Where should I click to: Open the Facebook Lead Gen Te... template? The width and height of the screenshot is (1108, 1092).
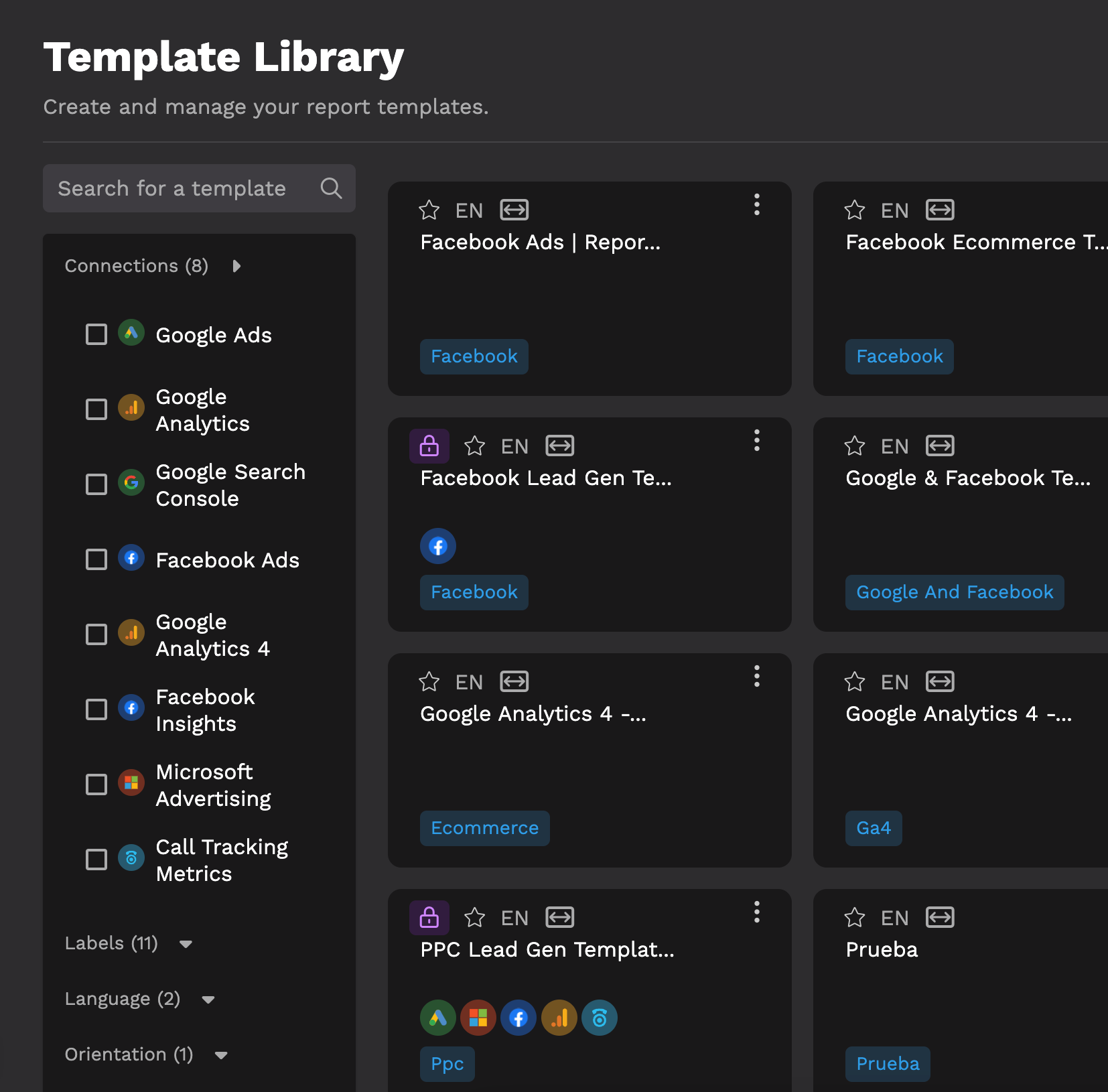click(x=546, y=478)
